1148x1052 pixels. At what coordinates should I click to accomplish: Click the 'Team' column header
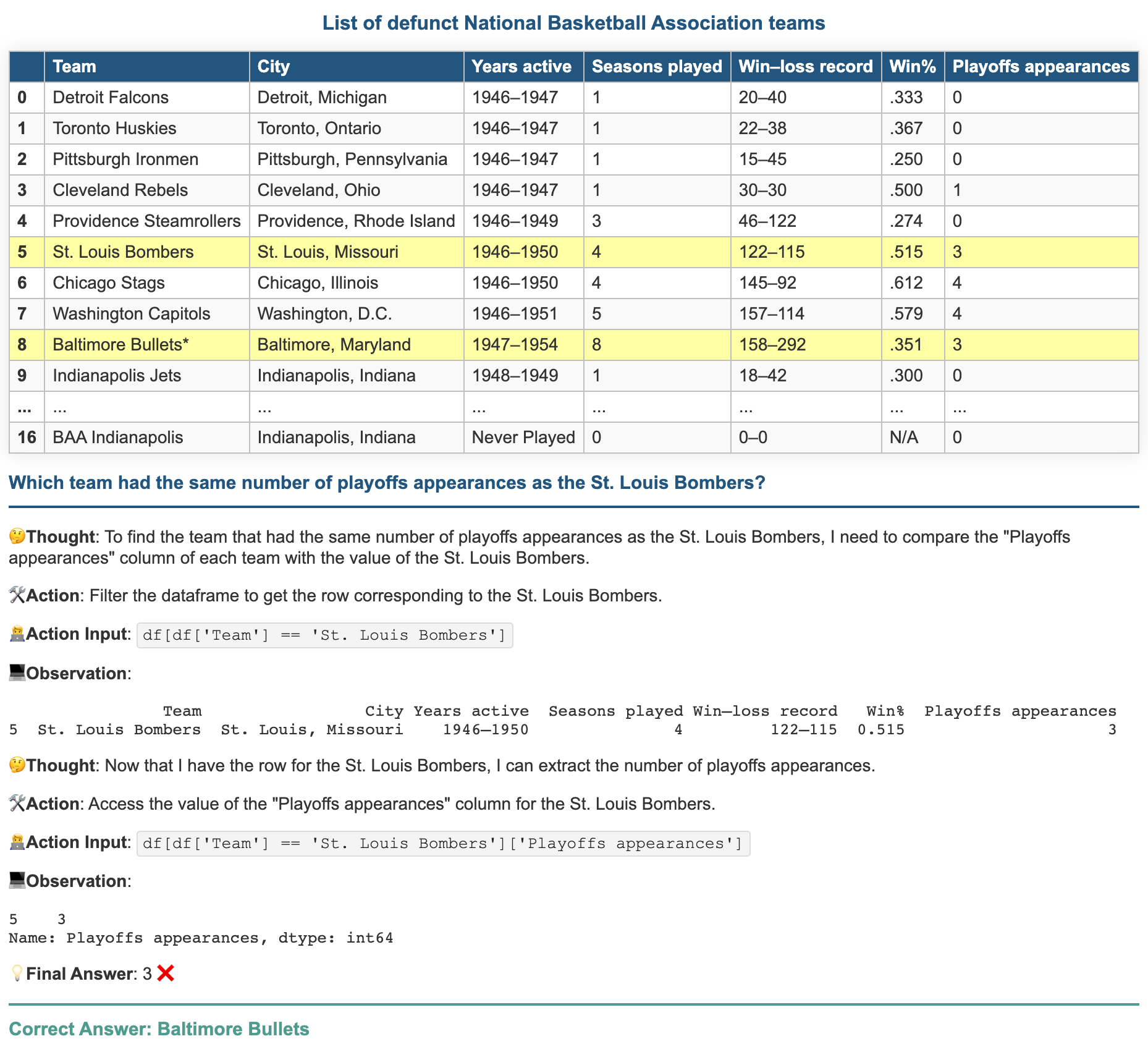pos(147,67)
